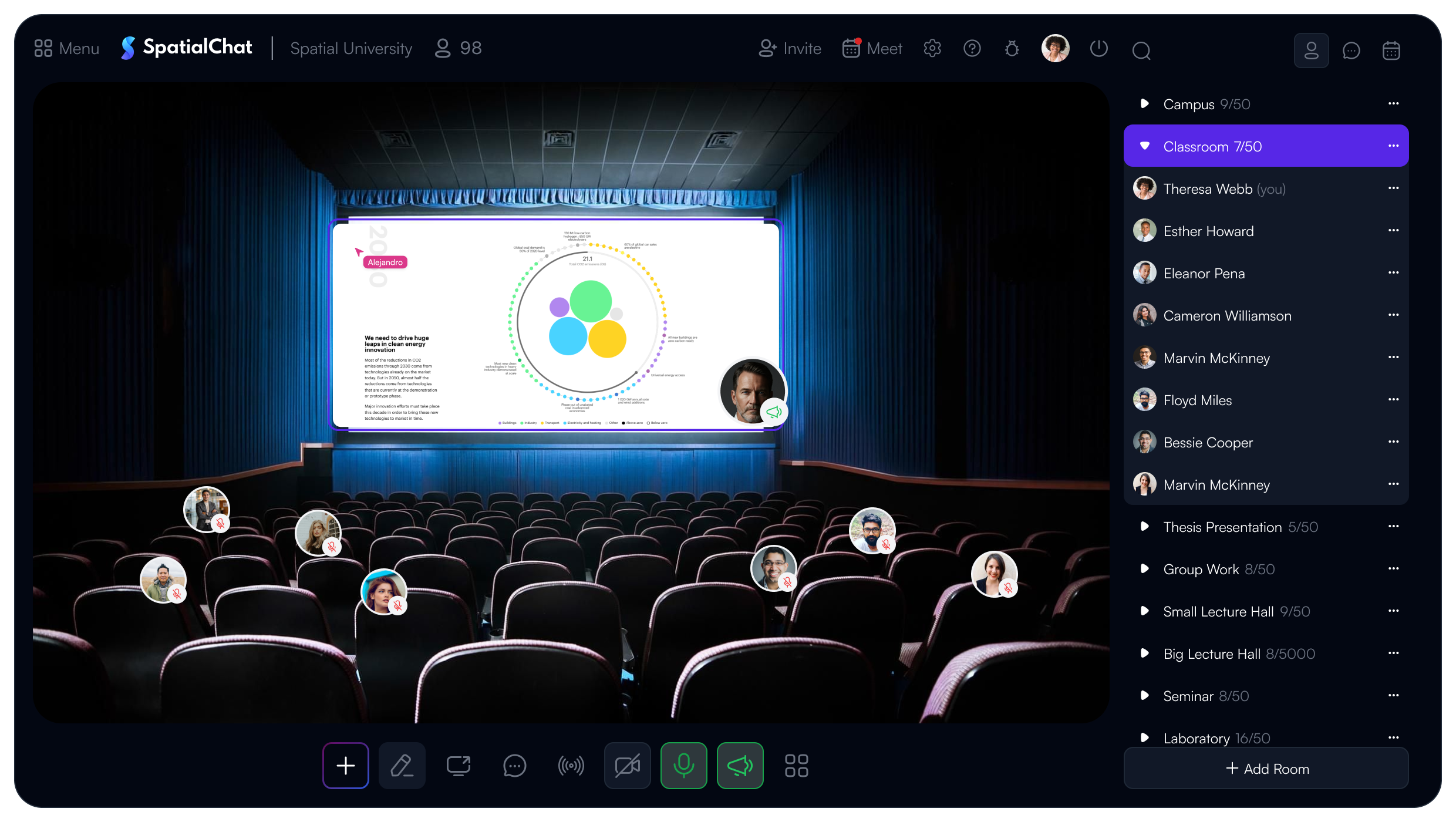Click the SpatialChat logo

click(187, 48)
